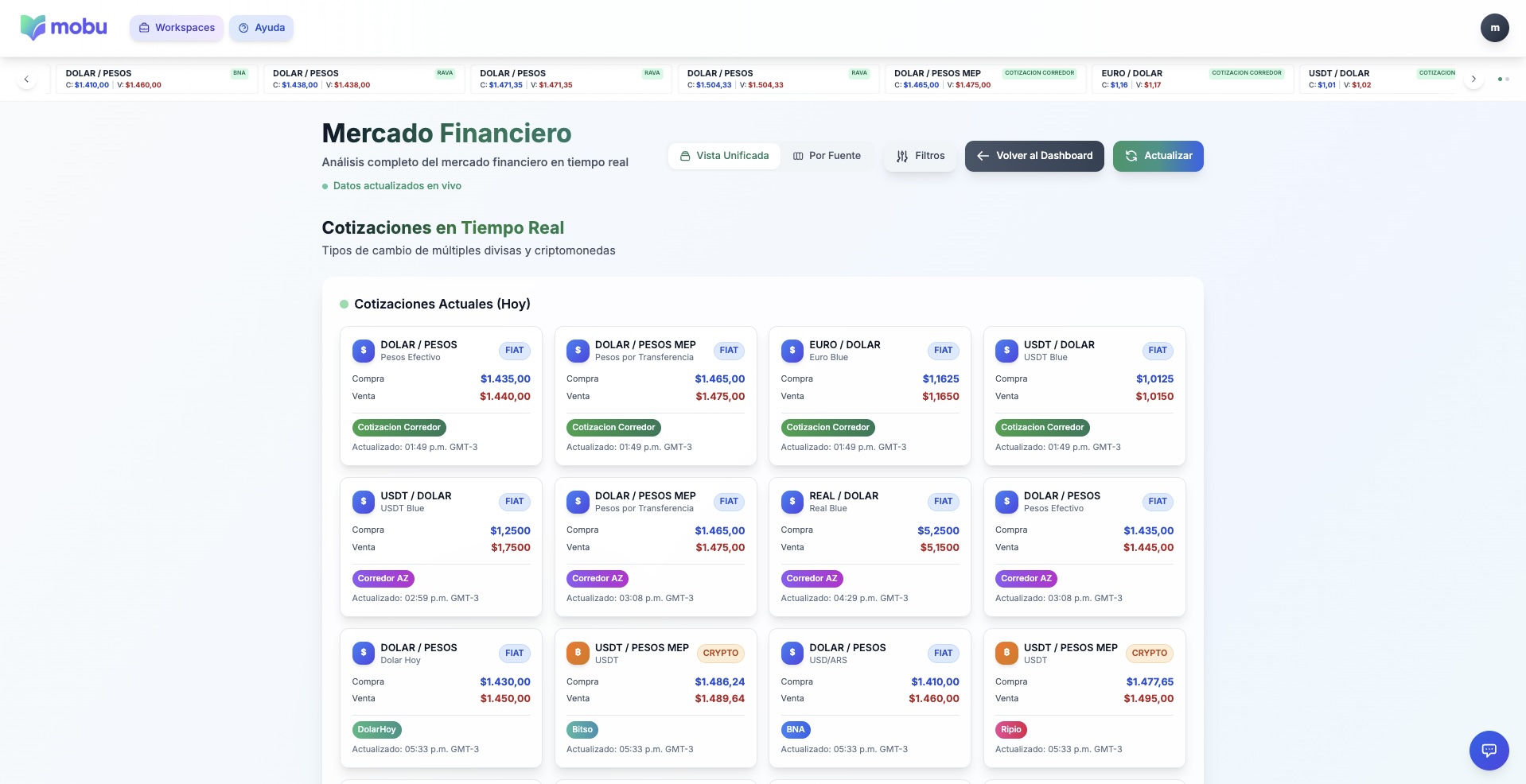The width and height of the screenshot is (1526, 784).
Task: Toggle the Bitso source badge
Action: (x=582, y=729)
